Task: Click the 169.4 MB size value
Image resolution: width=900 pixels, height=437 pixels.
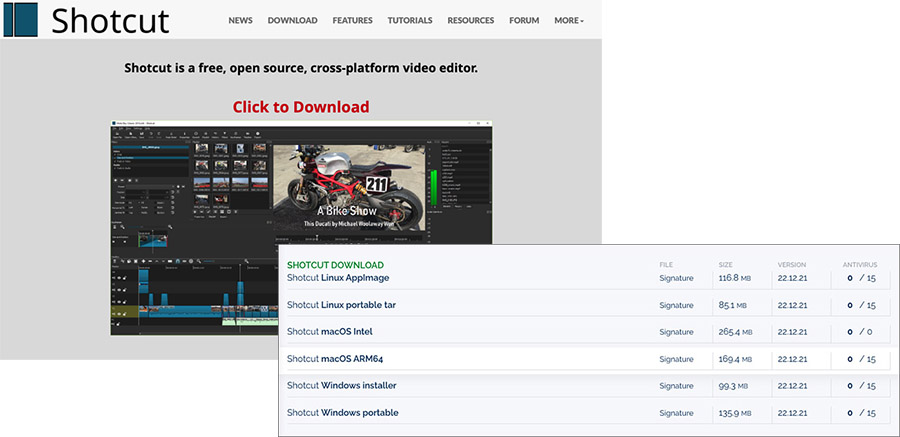Action: click(x=735, y=359)
